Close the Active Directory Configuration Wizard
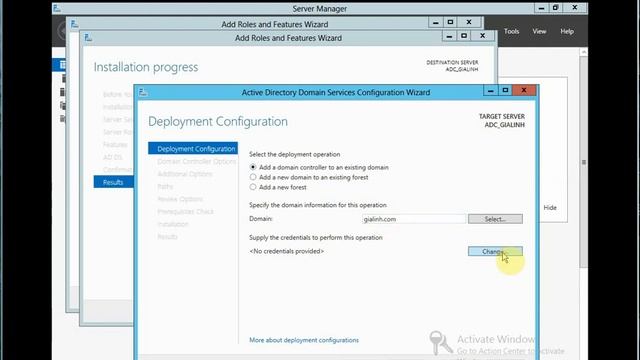This screenshot has width=640, height=360. coord(524,90)
